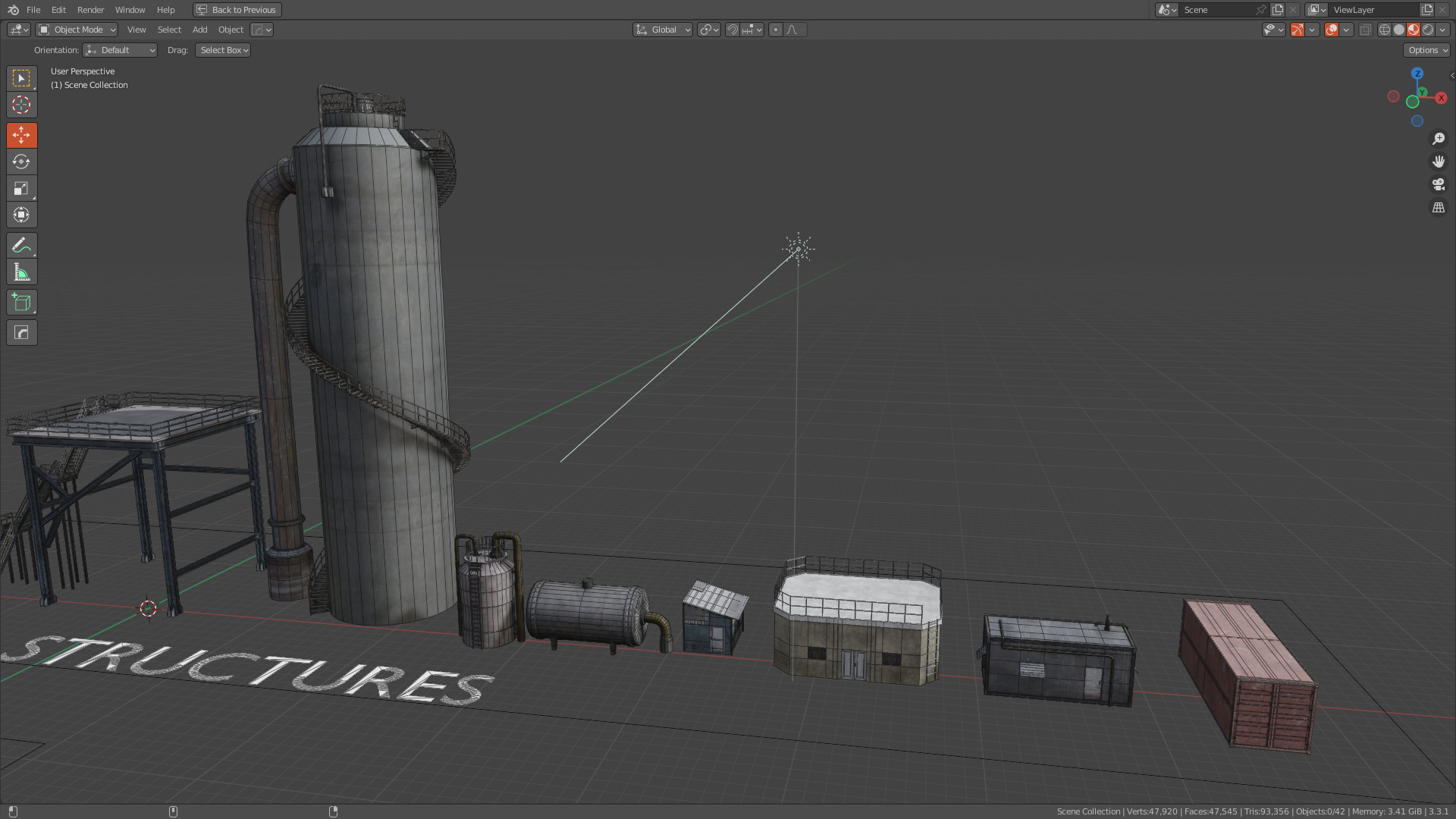1456x819 pixels.
Task: Switch to Wireframe viewport shading
Action: tap(1383, 30)
